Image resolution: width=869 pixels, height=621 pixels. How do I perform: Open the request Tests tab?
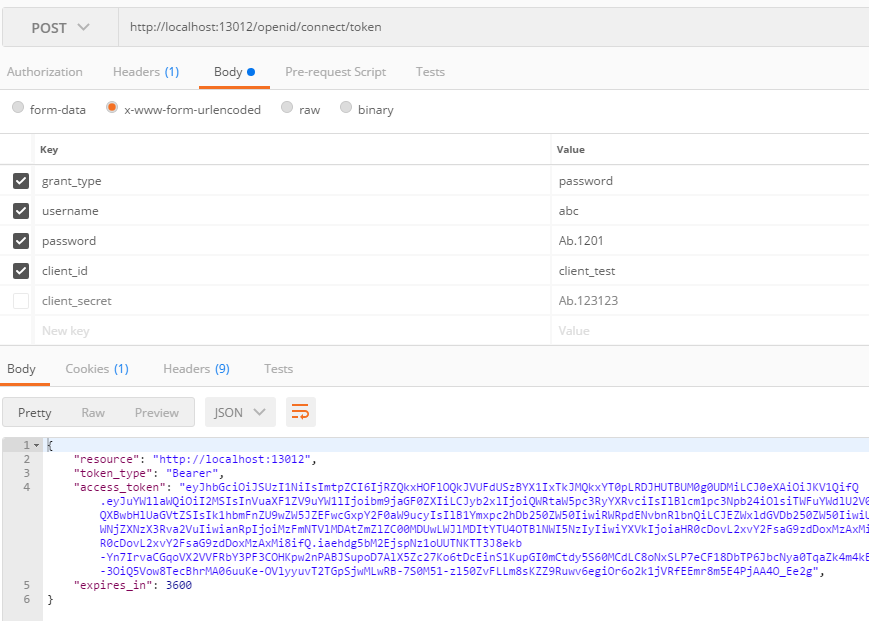(430, 71)
